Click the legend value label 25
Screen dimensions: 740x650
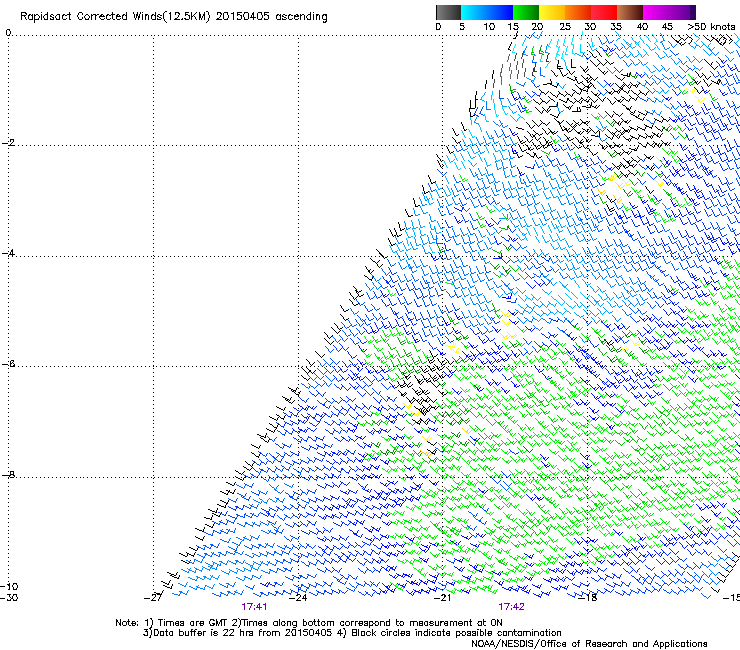565,27
